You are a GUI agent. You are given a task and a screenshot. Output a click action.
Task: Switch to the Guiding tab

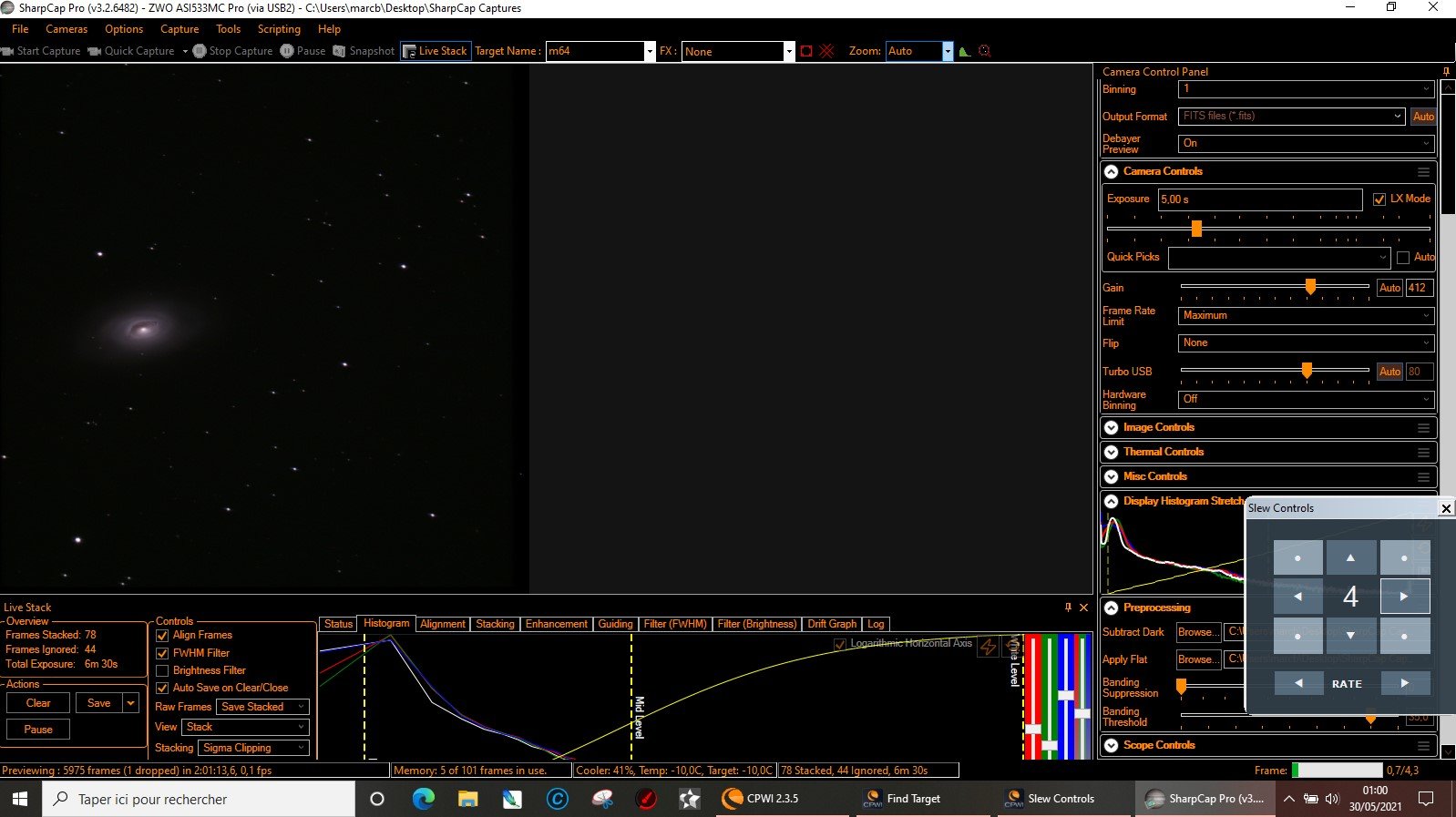click(x=615, y=624)
